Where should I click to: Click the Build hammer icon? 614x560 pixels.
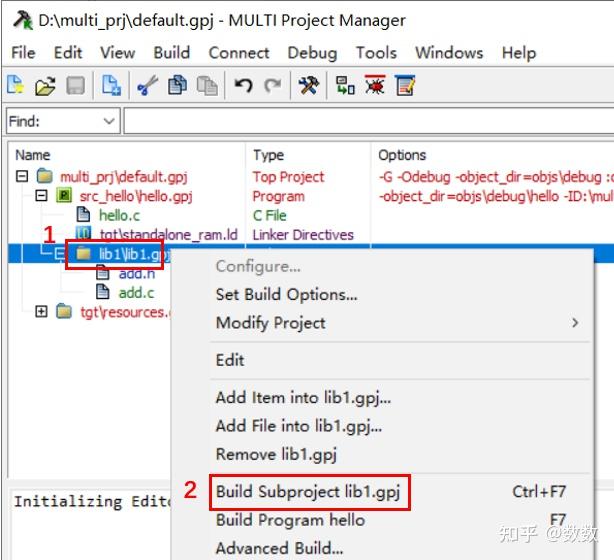(309, 85)
